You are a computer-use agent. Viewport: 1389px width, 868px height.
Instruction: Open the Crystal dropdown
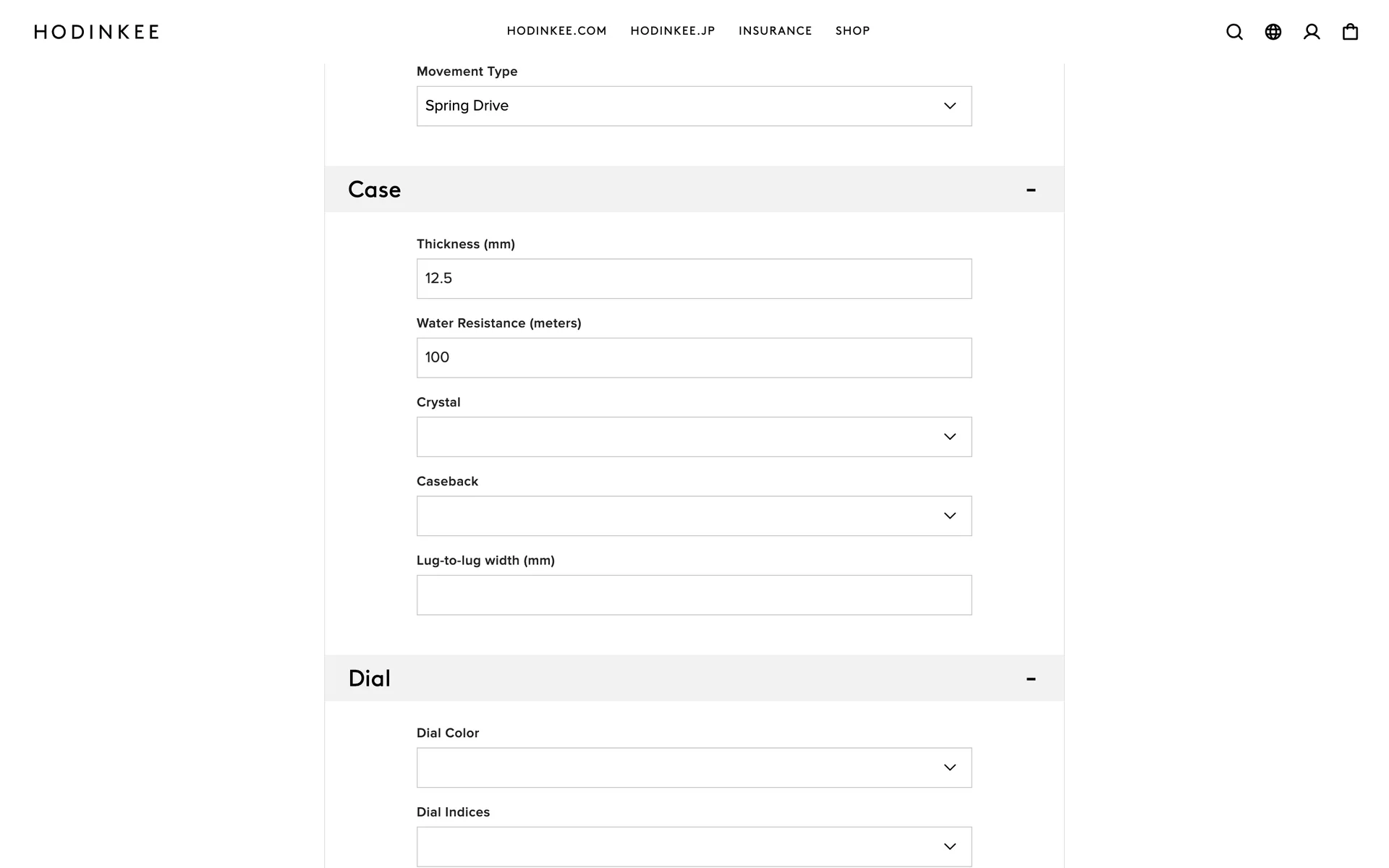(x=694, y=437)
